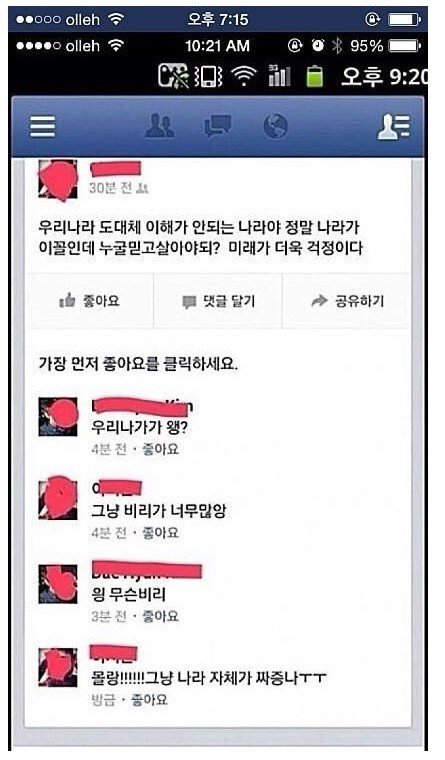Open profile picture of 웡 무슨비리 commenter
Screen dimensions: 445x760
pyautogui.click(x=58, y=584)
